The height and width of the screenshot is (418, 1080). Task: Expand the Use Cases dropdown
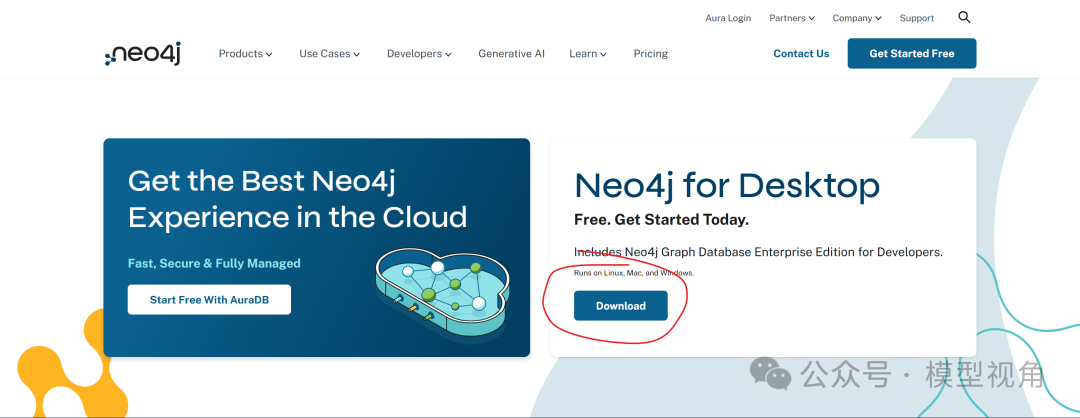coord(329,54)
